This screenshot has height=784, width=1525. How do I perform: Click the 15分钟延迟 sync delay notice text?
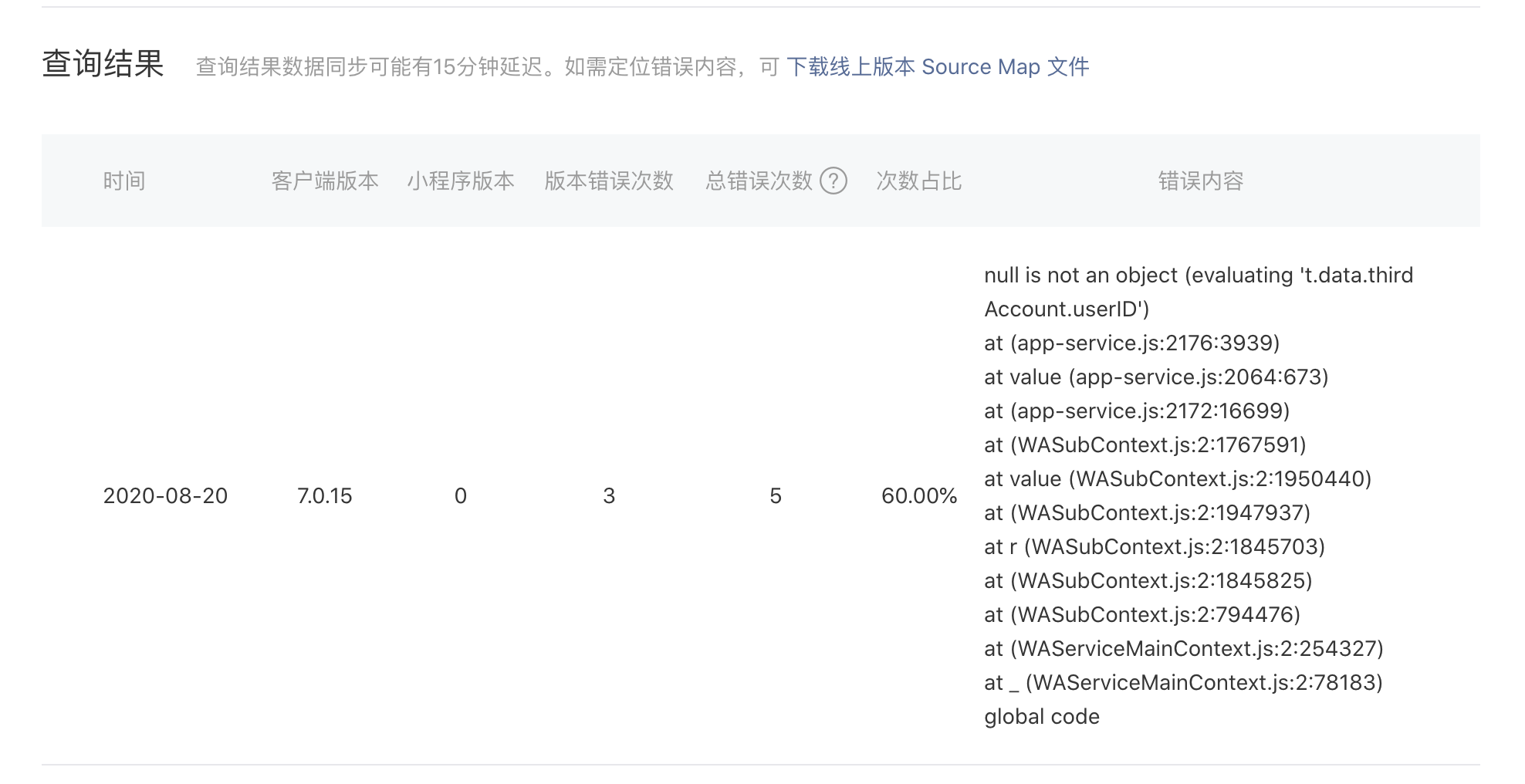(488, 67)
